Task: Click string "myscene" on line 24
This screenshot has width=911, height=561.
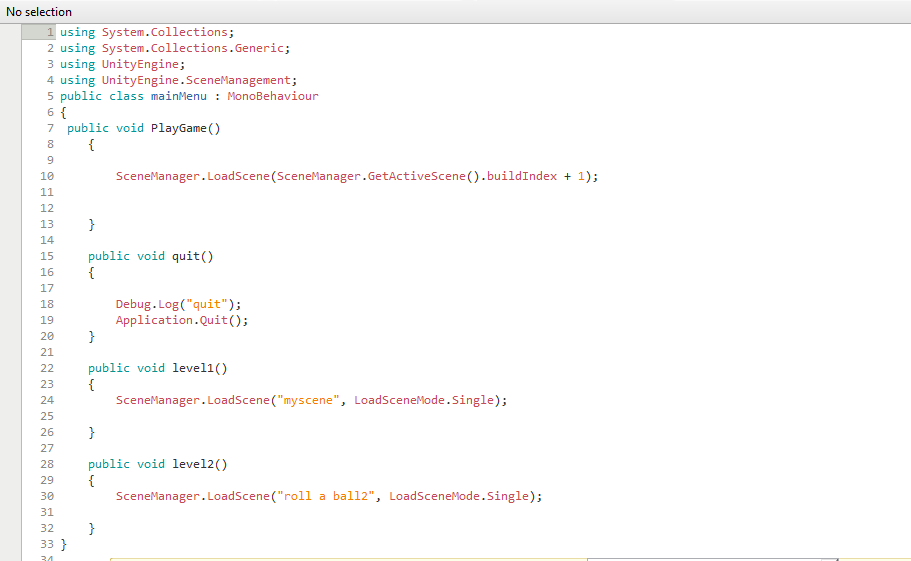Action: (x=308, y=400)
